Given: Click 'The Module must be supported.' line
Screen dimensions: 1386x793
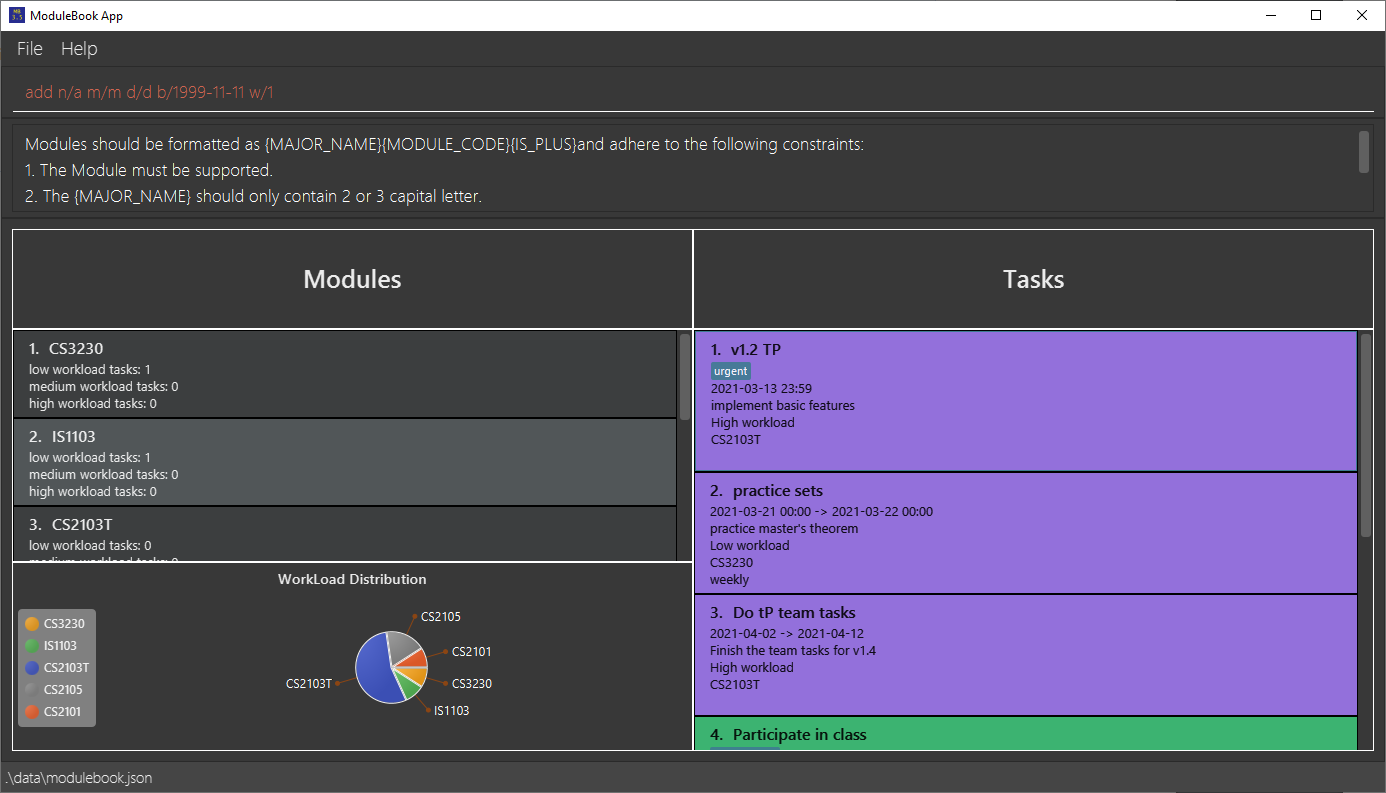Looking at the screenshot, I should coord(149,170).
